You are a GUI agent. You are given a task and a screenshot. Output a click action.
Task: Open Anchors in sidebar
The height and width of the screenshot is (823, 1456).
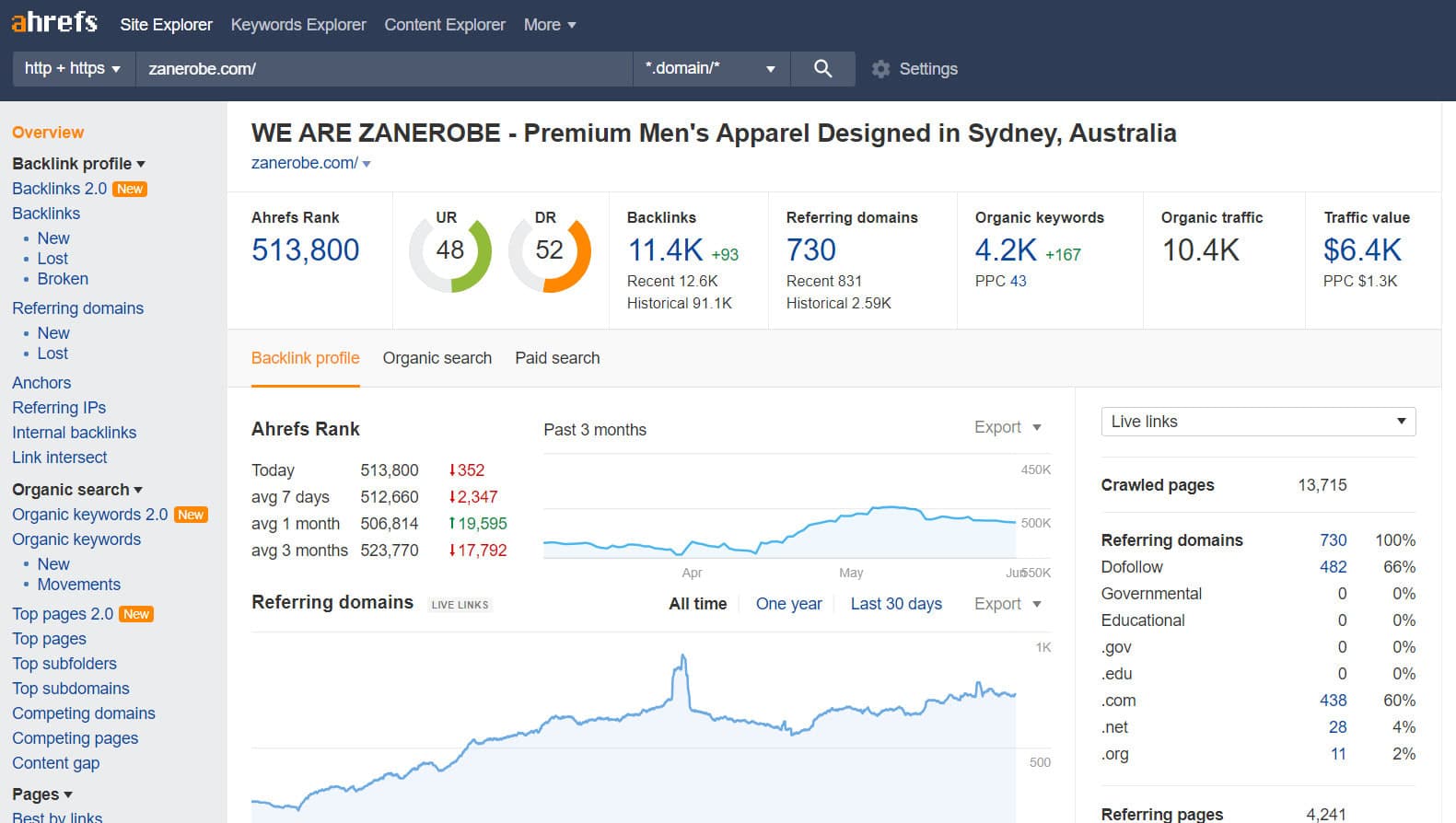41,383
